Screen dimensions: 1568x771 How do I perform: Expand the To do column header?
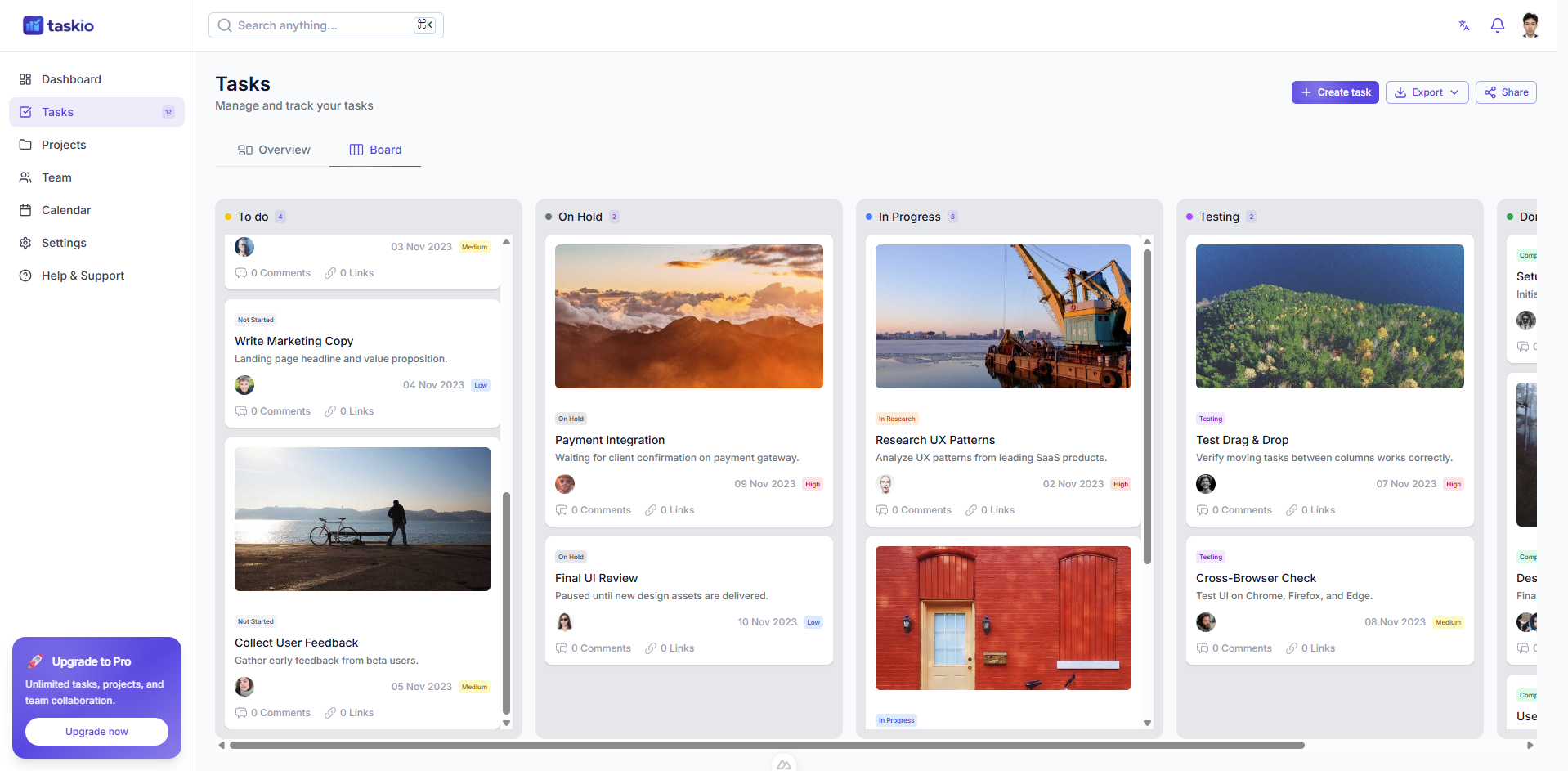tap(253, 217)
